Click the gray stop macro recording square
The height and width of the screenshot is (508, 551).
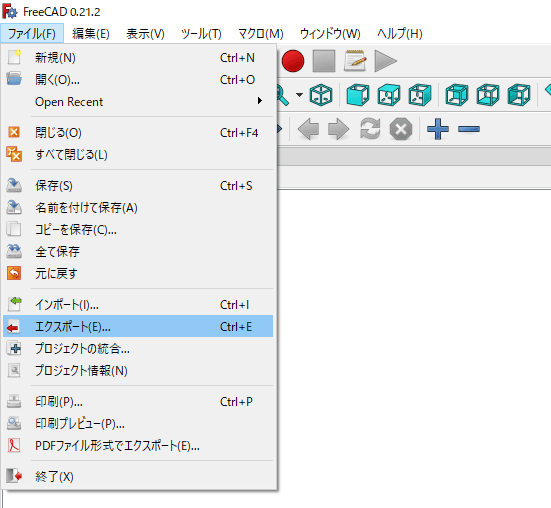[x=324, y=61]
